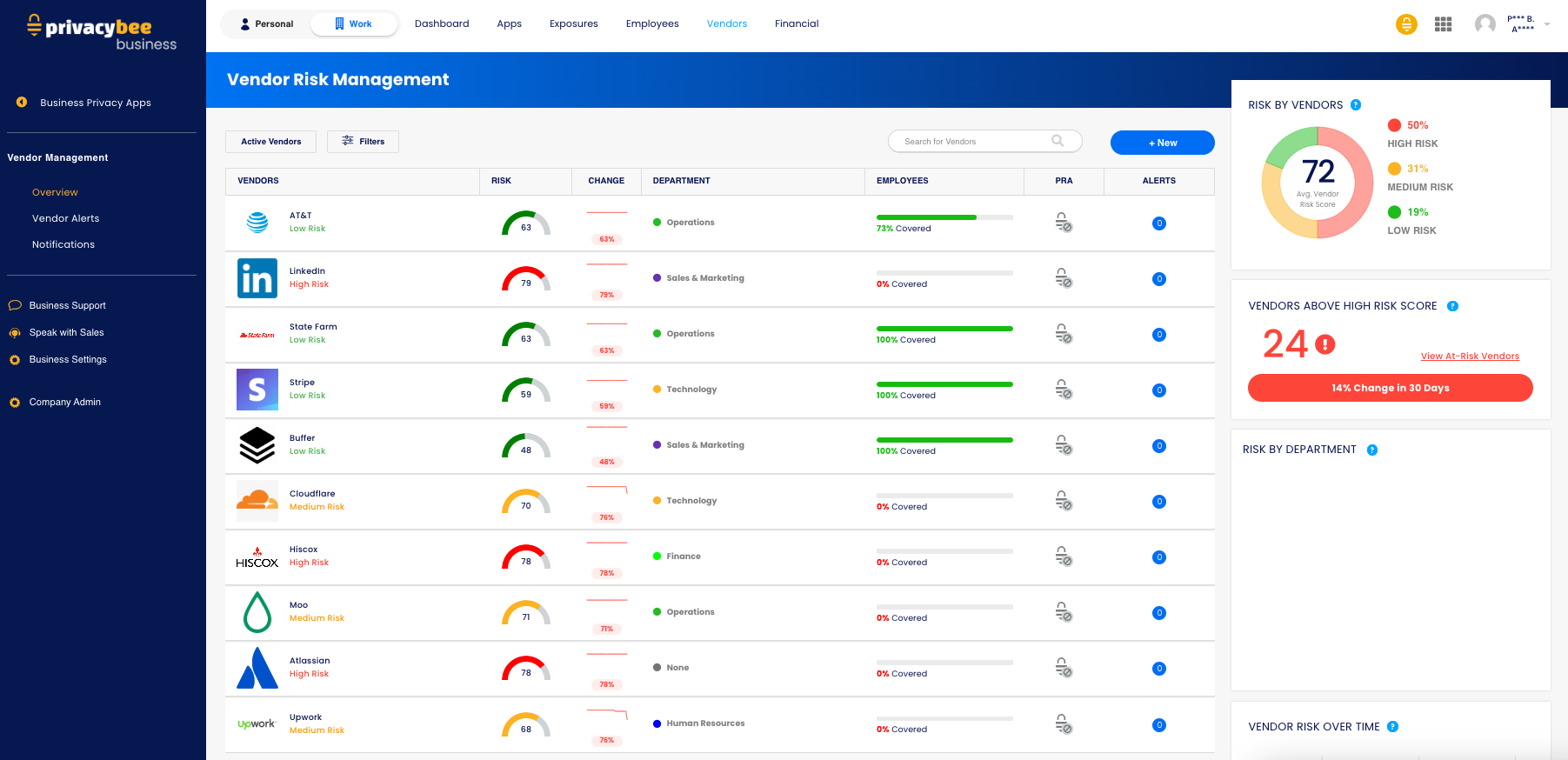Click the PRA icon for LinkedIn
The image size is (1568, 760).
1064,278
